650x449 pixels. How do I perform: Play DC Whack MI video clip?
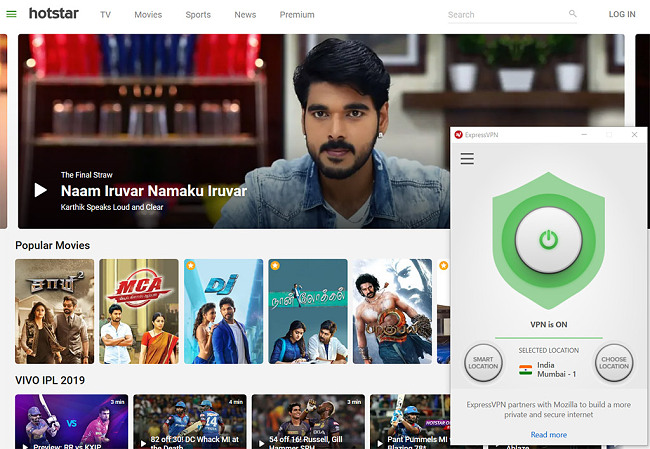click(x=190, y=422)
